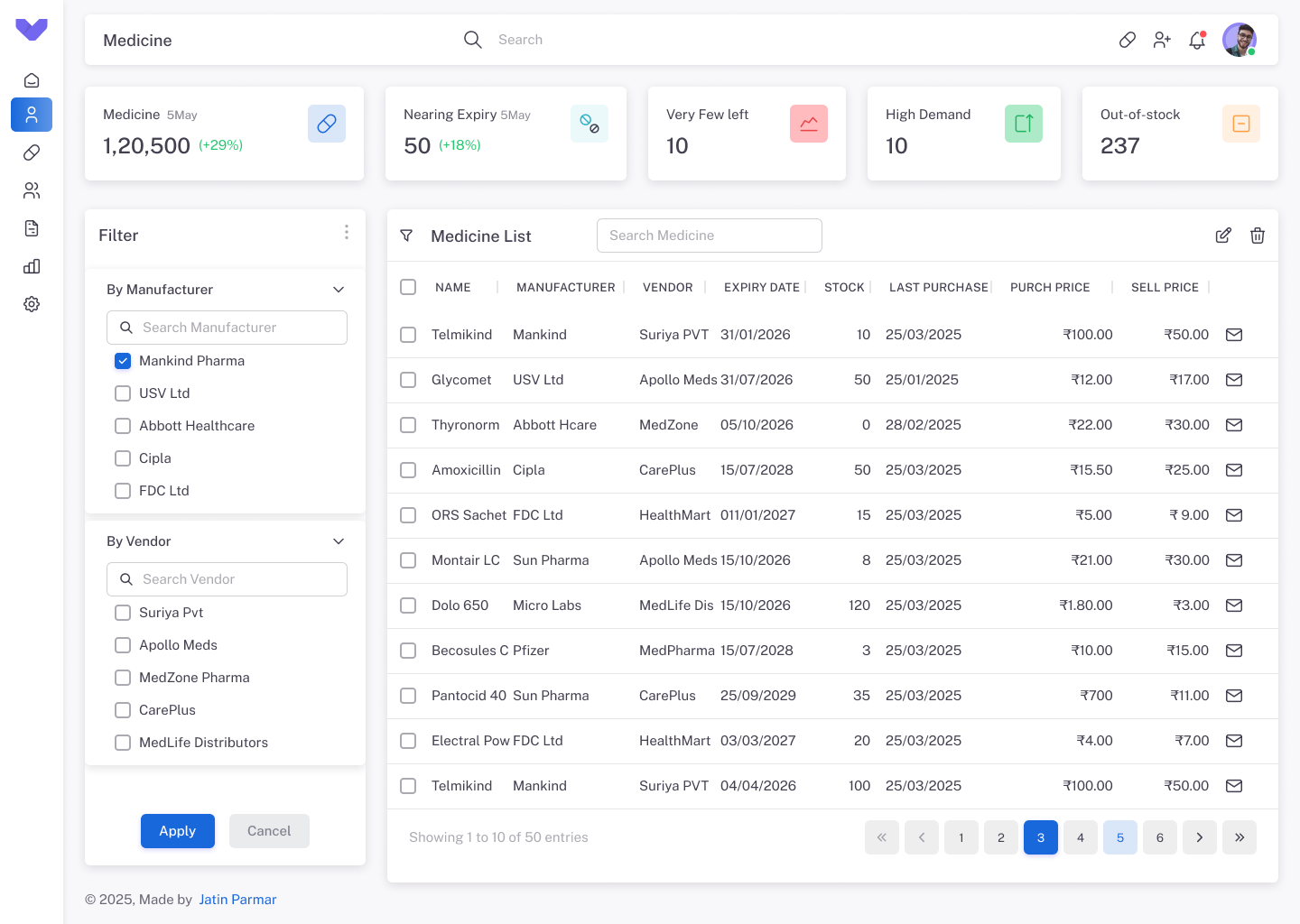1300x924 pixels.
Task: Open the Jatin Parmar footer link
Action: pos(237,900)
